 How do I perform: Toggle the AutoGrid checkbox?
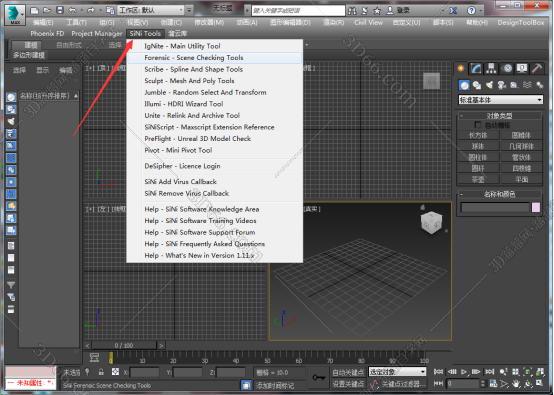[x=477, y=124]
